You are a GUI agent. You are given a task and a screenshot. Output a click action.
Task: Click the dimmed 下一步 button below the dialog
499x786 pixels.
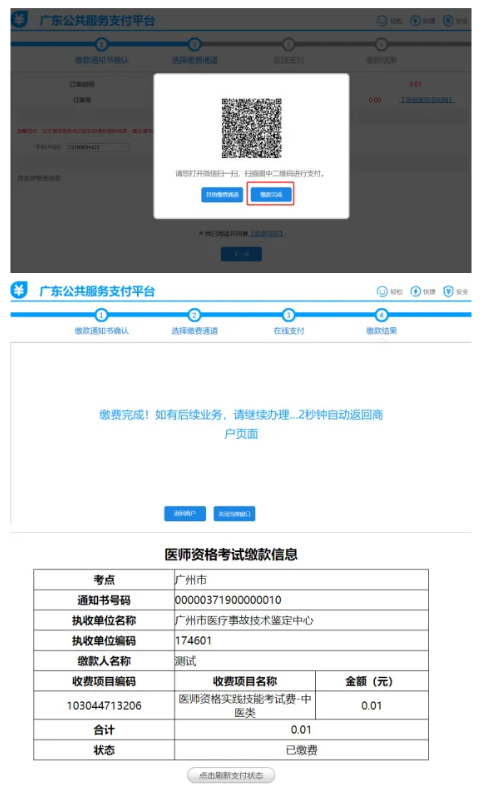click(x=241, y=254)
